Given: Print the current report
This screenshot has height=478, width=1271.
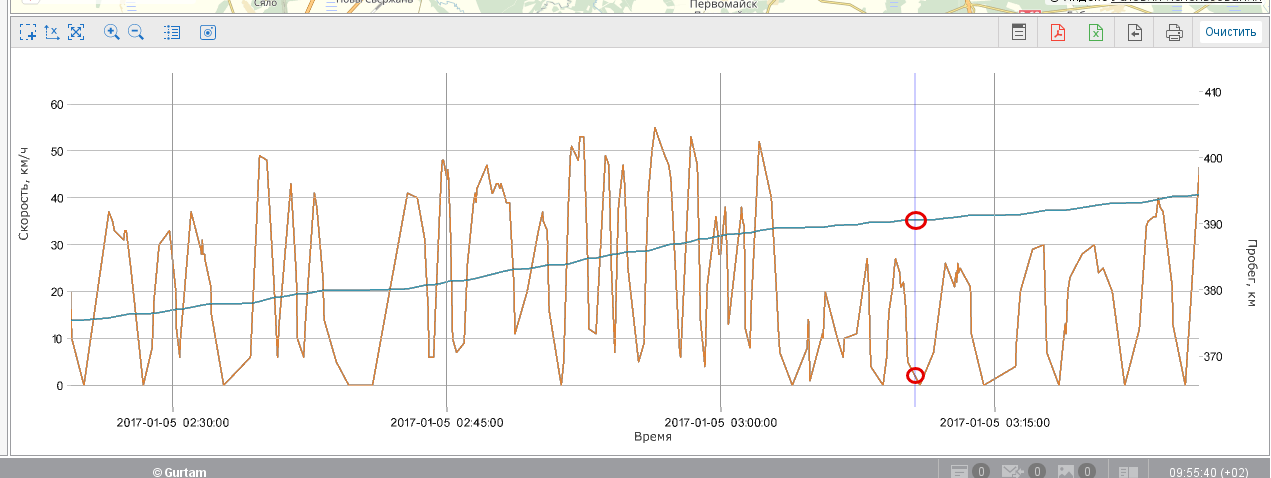Looking at the screenshot, I should (1174, 32).
